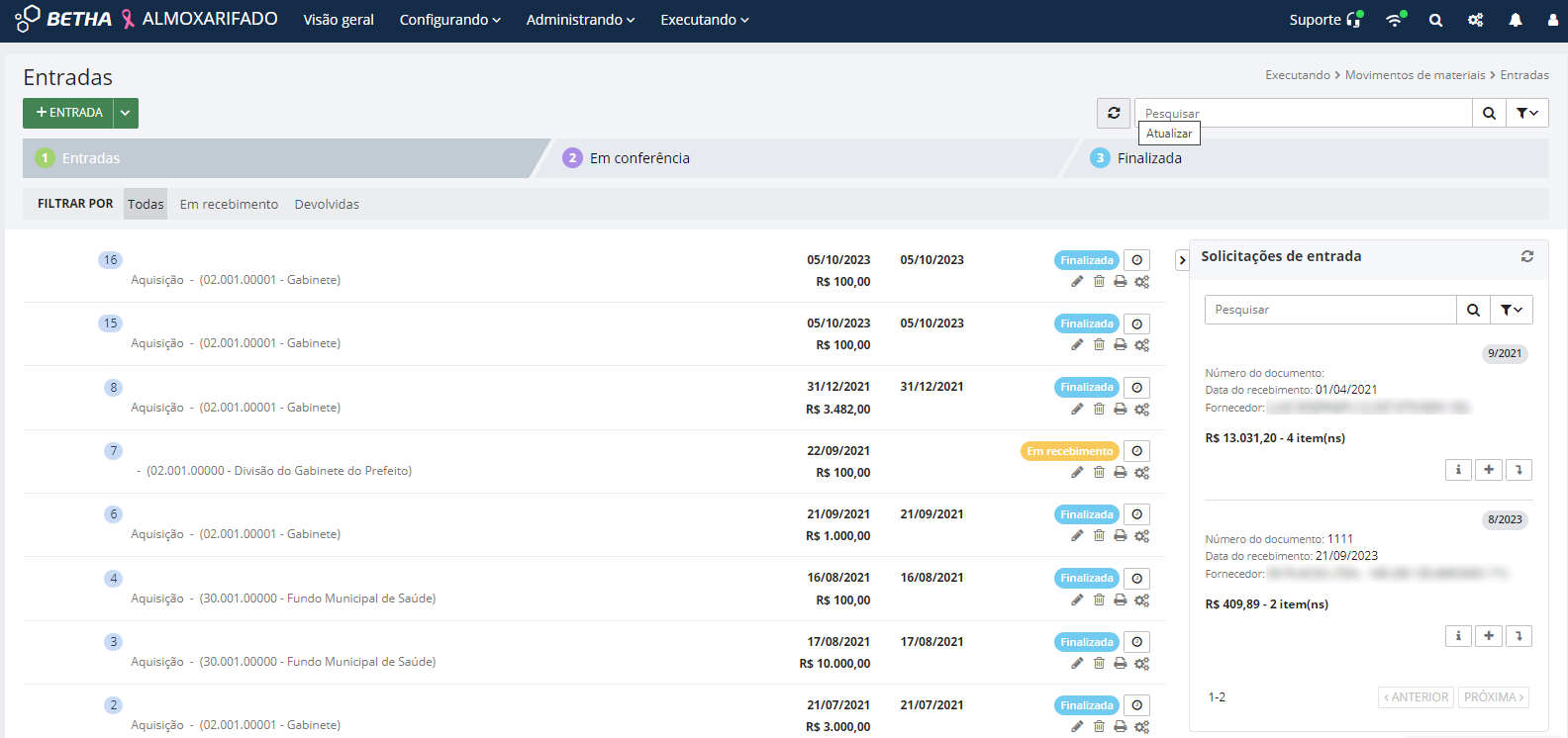
Task: Click the main Pesquisar search field
Action: pyautogui.click(x=1304, y=113)
